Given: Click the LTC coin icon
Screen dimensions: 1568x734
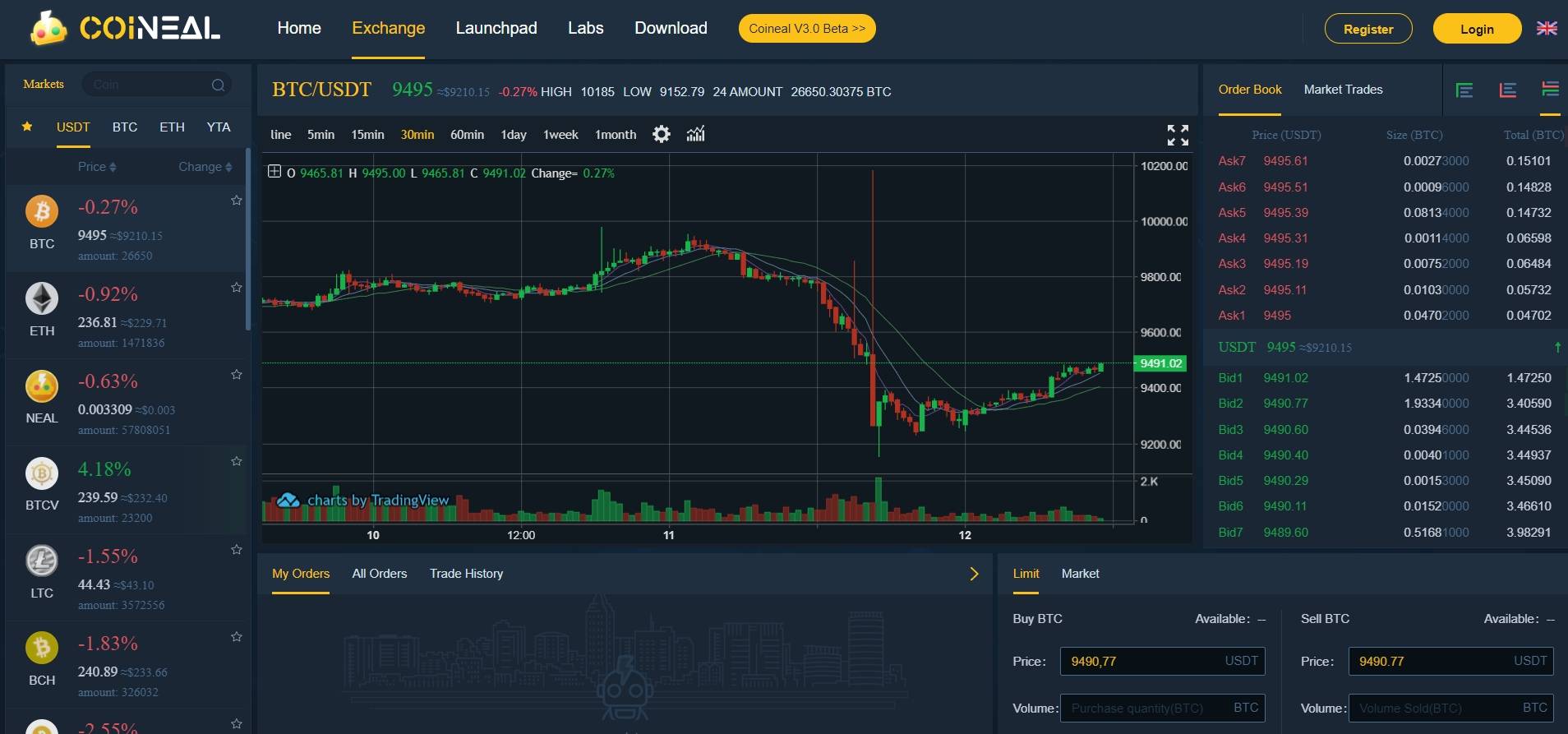Looking at the screenshot, I should (x=42, y=561).
